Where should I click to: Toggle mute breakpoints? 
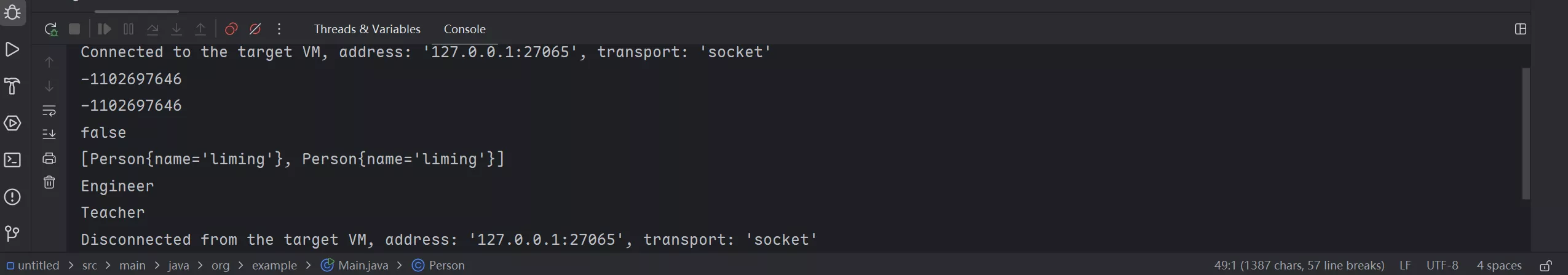(x=255, y=29)
